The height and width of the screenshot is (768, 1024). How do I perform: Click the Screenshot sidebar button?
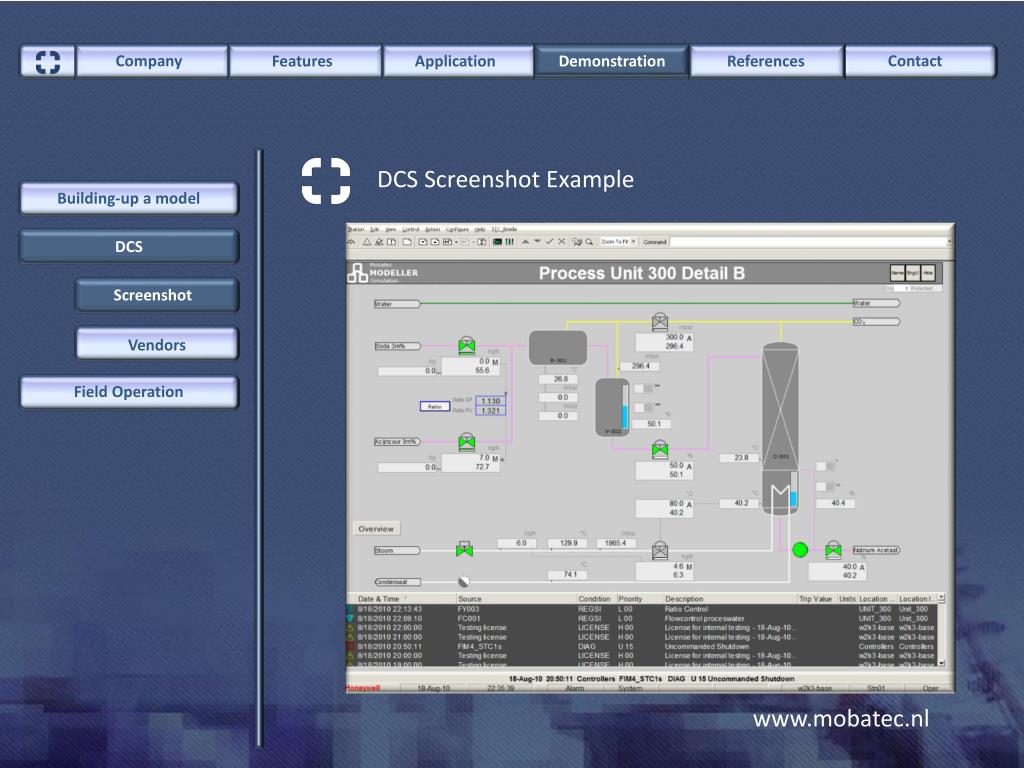tap(157, 295)
